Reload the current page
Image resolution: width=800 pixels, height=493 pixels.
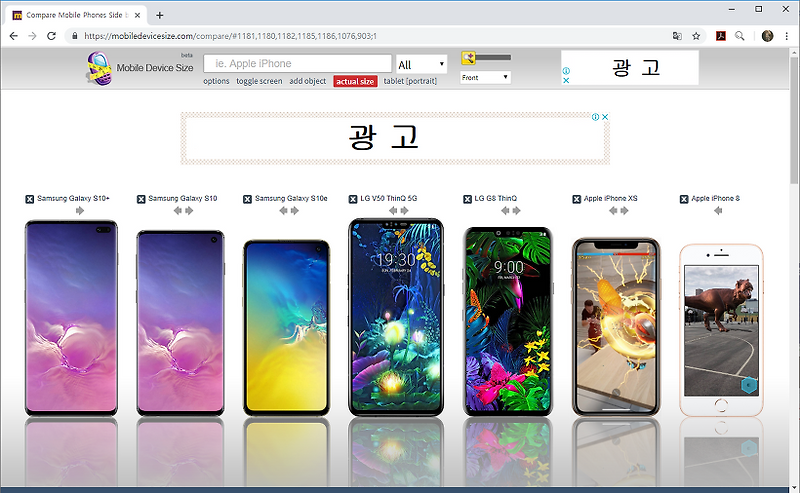51,36
